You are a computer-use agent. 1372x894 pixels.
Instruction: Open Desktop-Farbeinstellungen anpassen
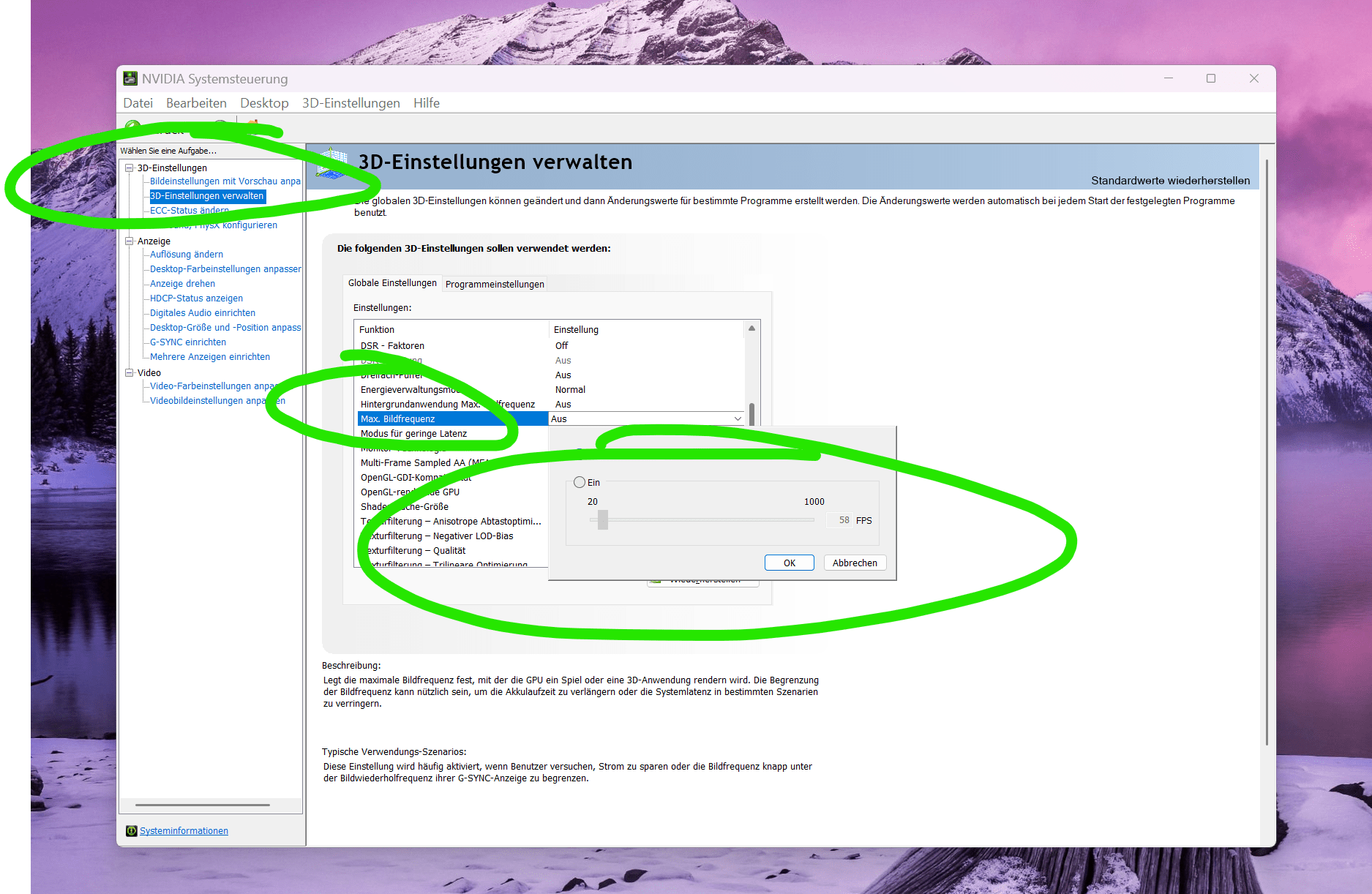[225, 269]
